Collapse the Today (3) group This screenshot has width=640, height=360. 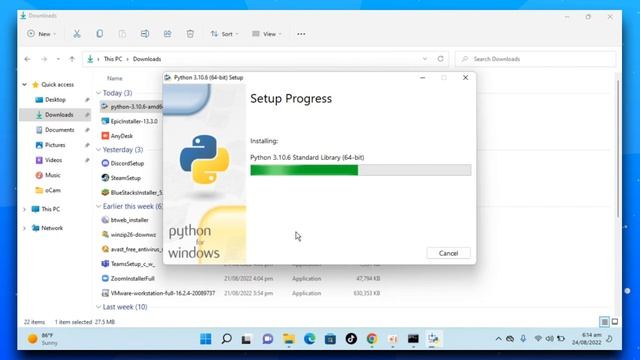98,93
